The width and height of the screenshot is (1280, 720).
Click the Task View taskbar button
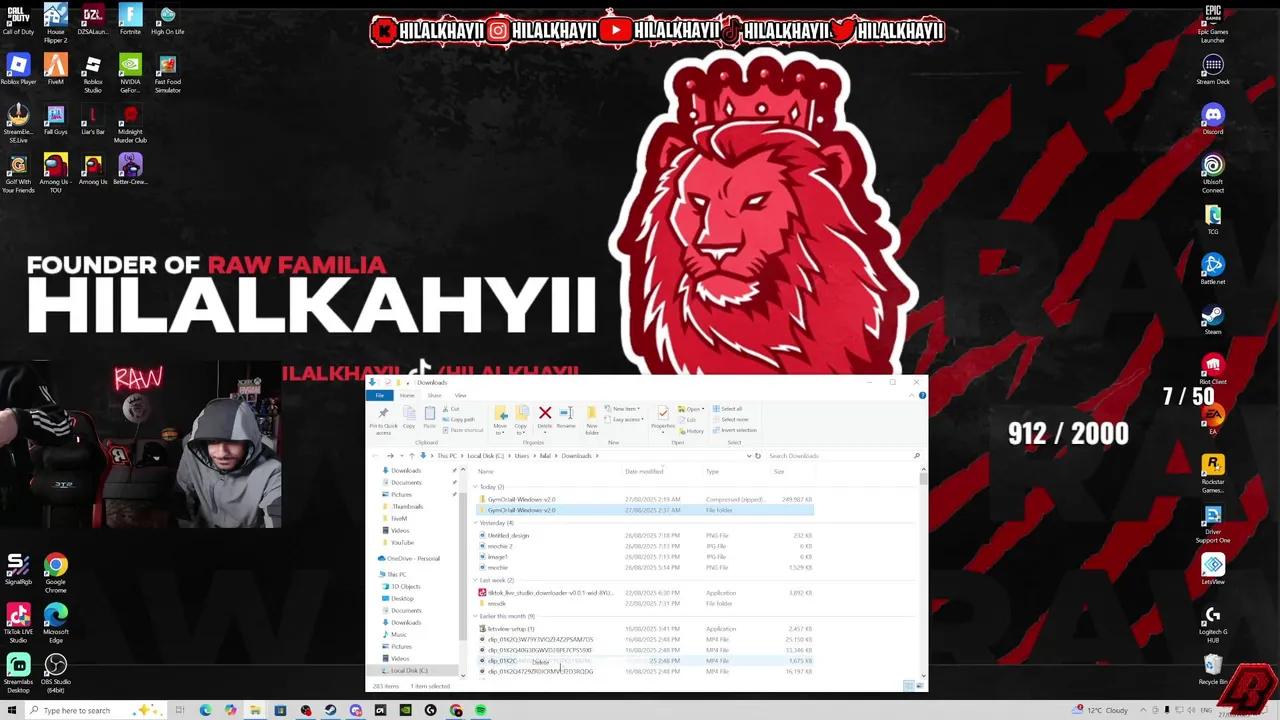[180, 710]
